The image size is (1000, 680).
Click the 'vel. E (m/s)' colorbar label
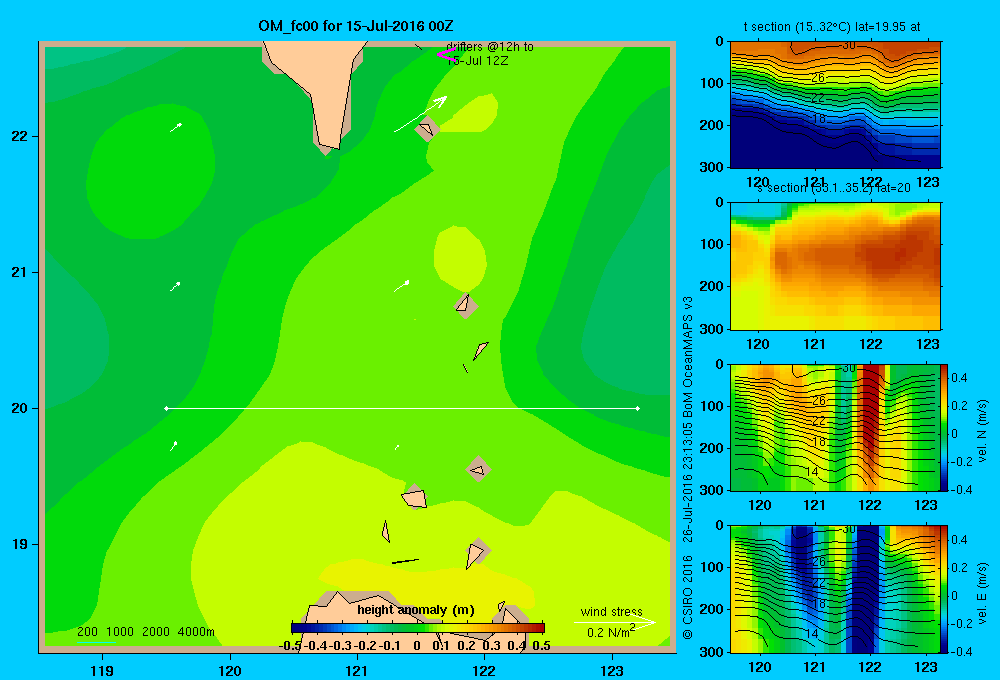[x=982, y=593]
